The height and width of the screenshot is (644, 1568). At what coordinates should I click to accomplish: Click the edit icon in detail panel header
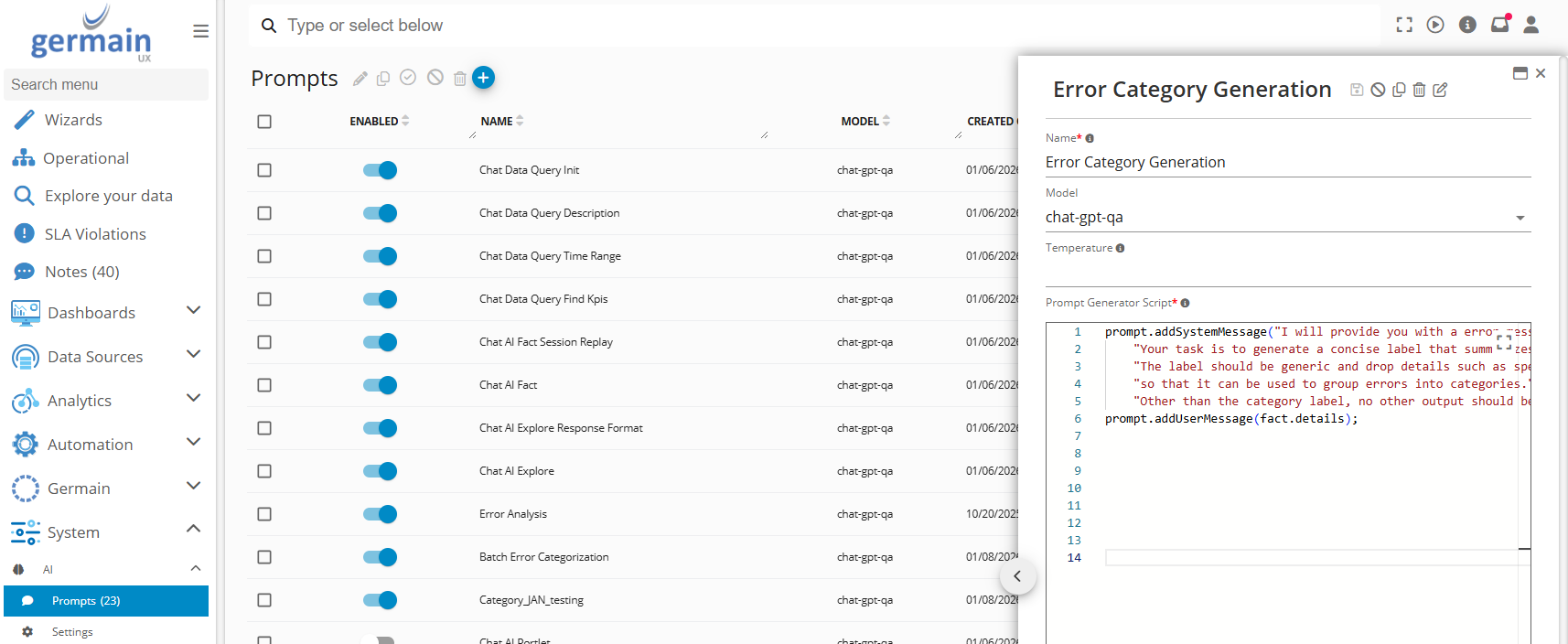pyautogui.click(x=1440, y=90)
